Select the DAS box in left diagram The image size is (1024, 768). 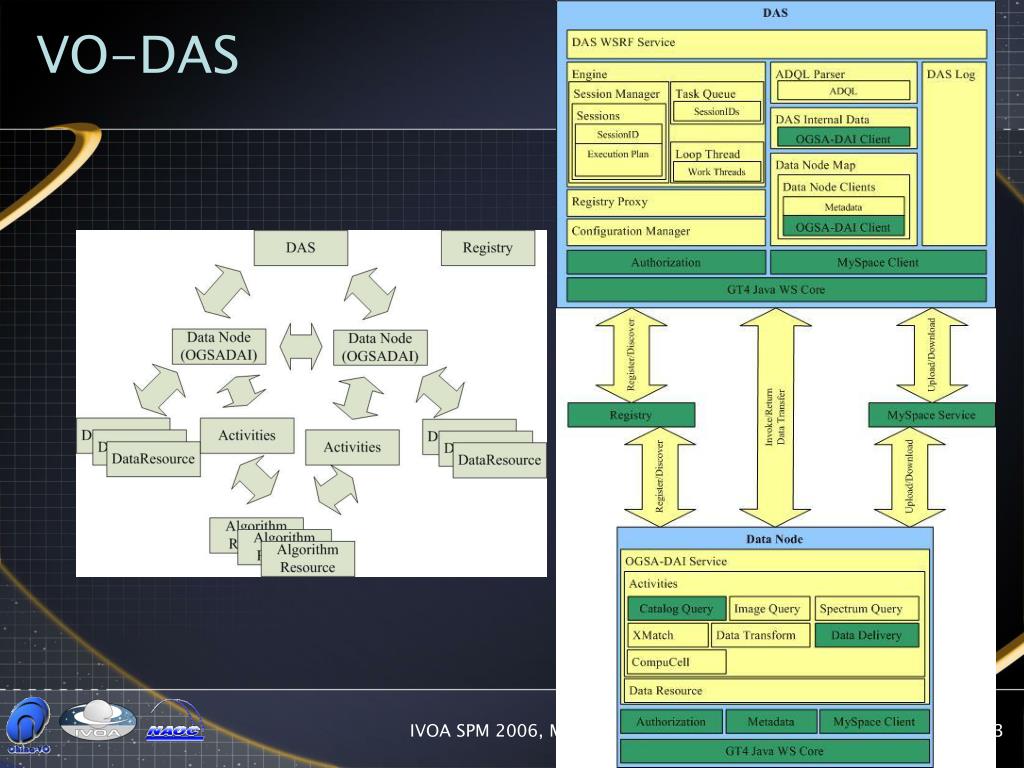pos(300,248)
